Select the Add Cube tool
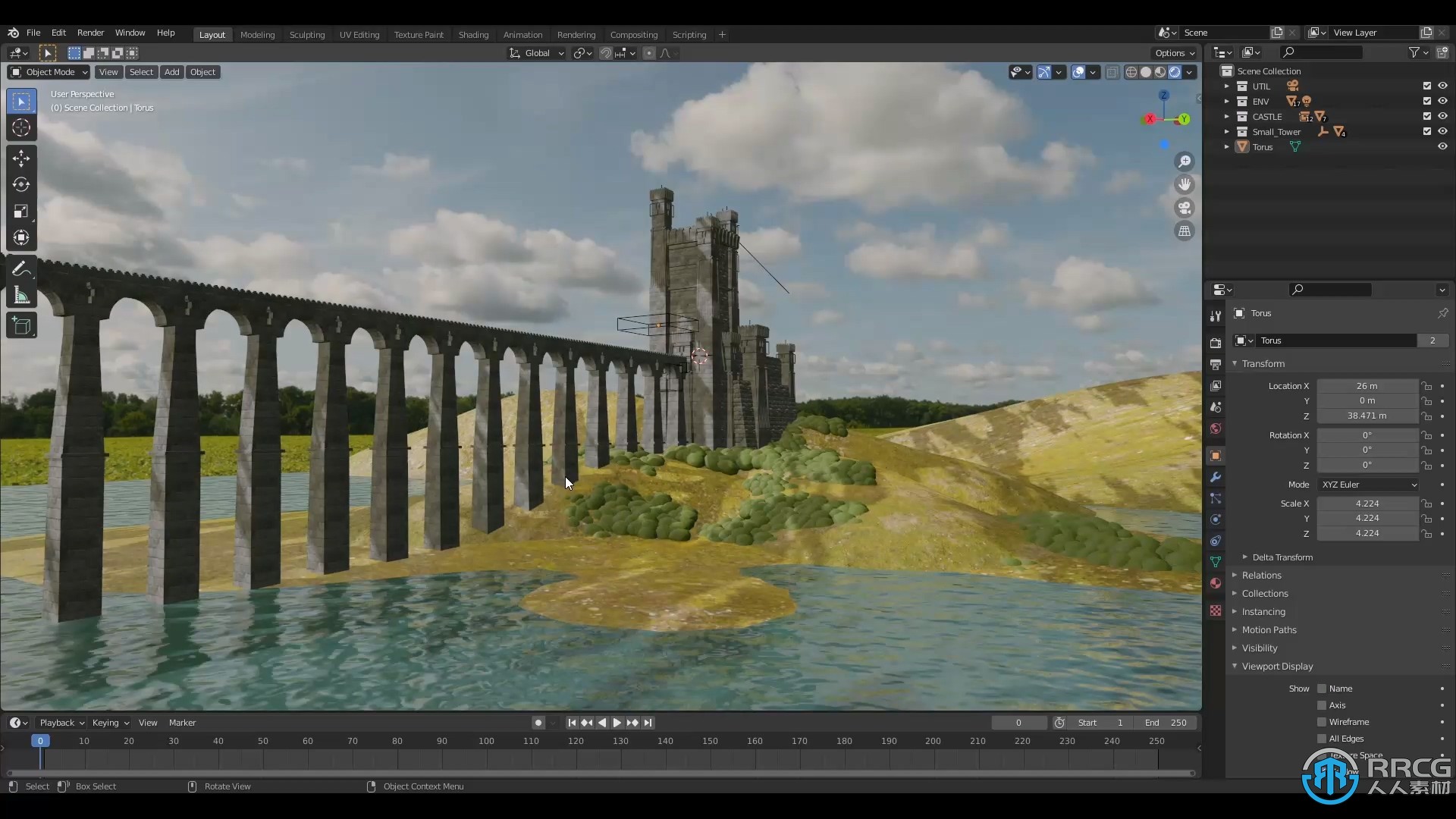The height and width of the screenshot is (819, 1456). [21, 326]
